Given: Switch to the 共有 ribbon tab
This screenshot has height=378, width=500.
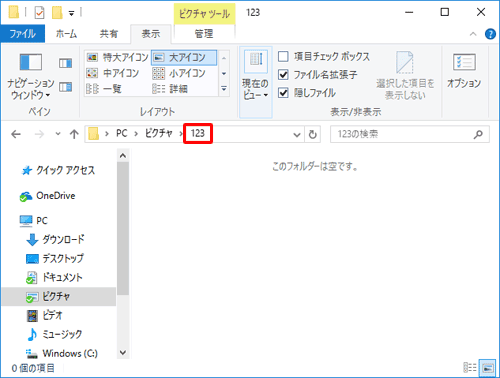Looking at the screenshot, I should (109, 34).
